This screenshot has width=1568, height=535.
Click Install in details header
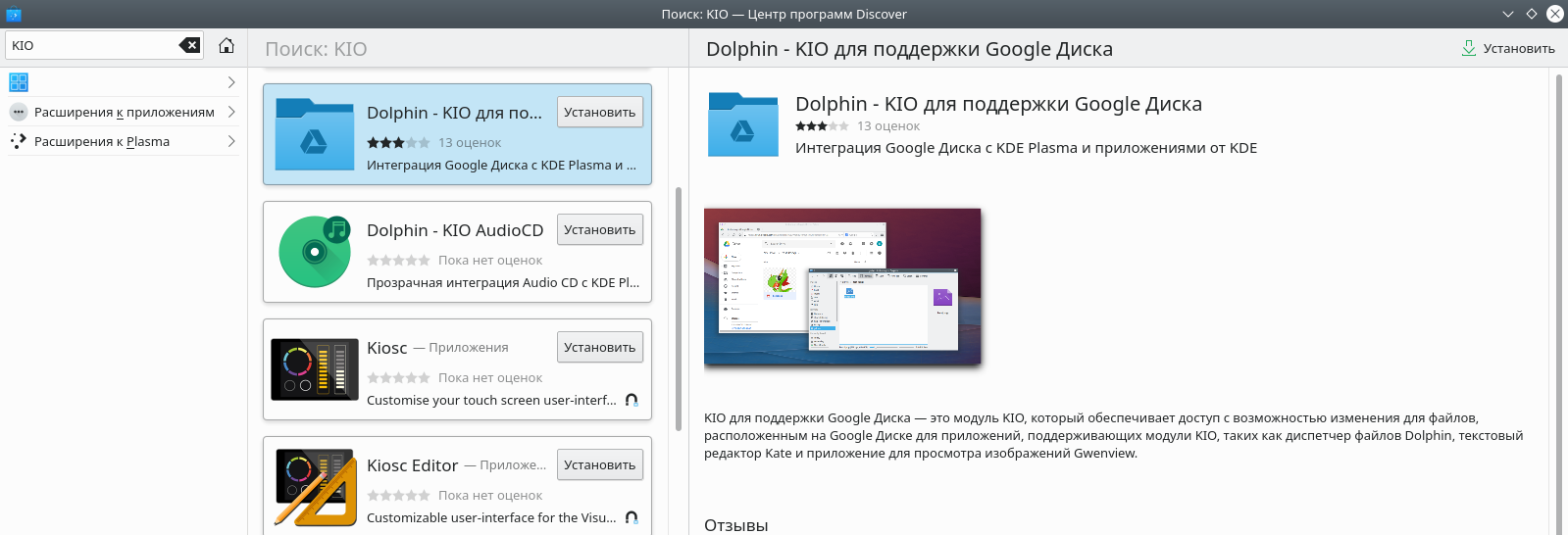tap(1508, 48)
